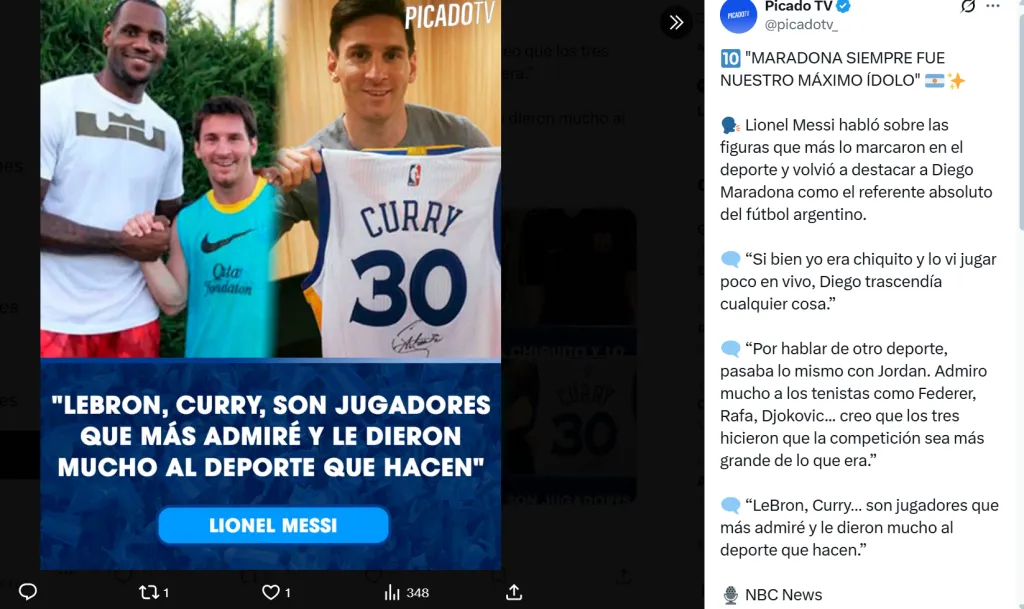This screenshot has width=1024, height=609.
Task: Collapse sidebar with the double chevron button
Action: [x=676, y=22]
